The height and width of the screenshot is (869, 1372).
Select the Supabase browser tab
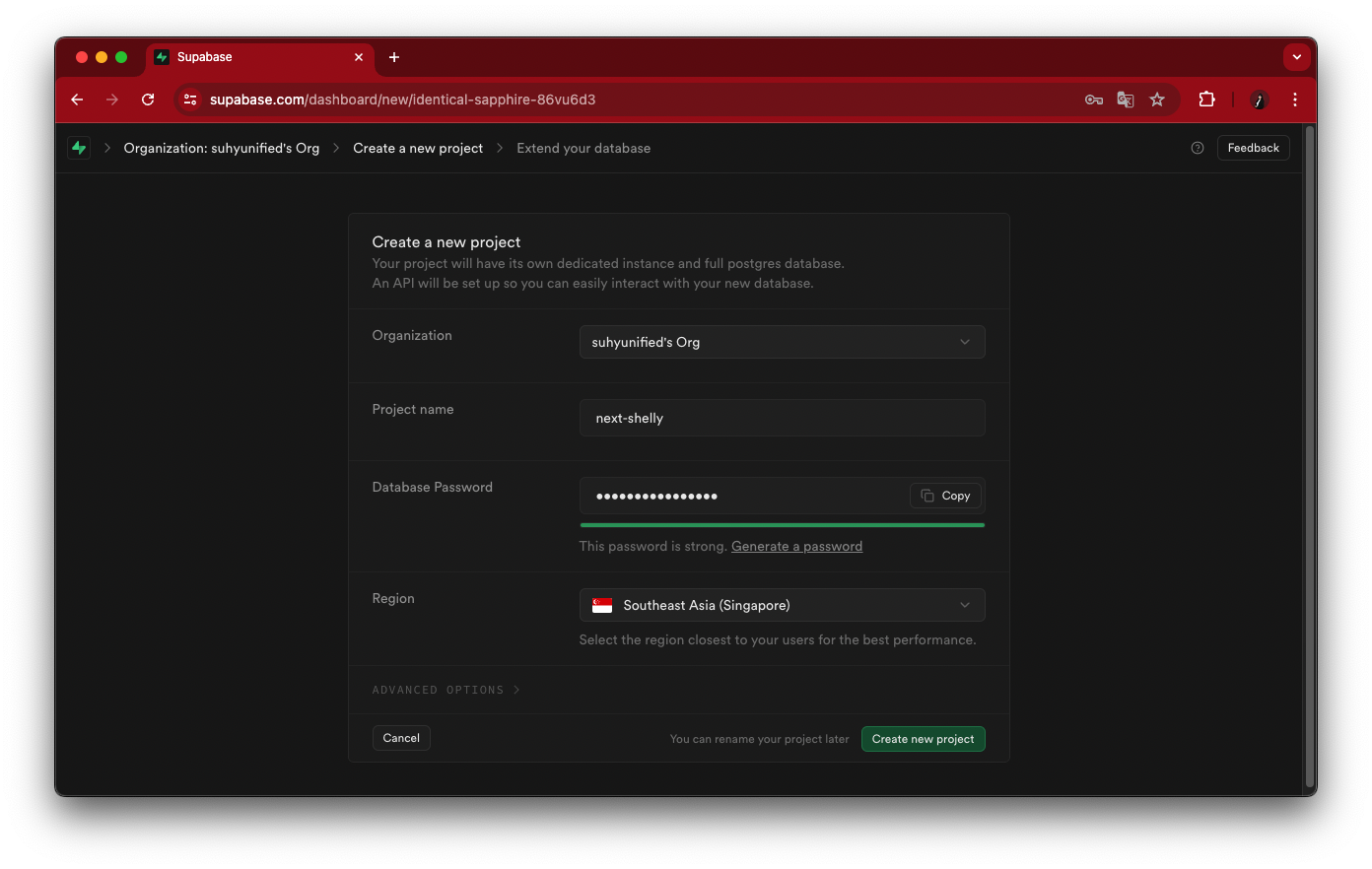[x=261, y=57]
